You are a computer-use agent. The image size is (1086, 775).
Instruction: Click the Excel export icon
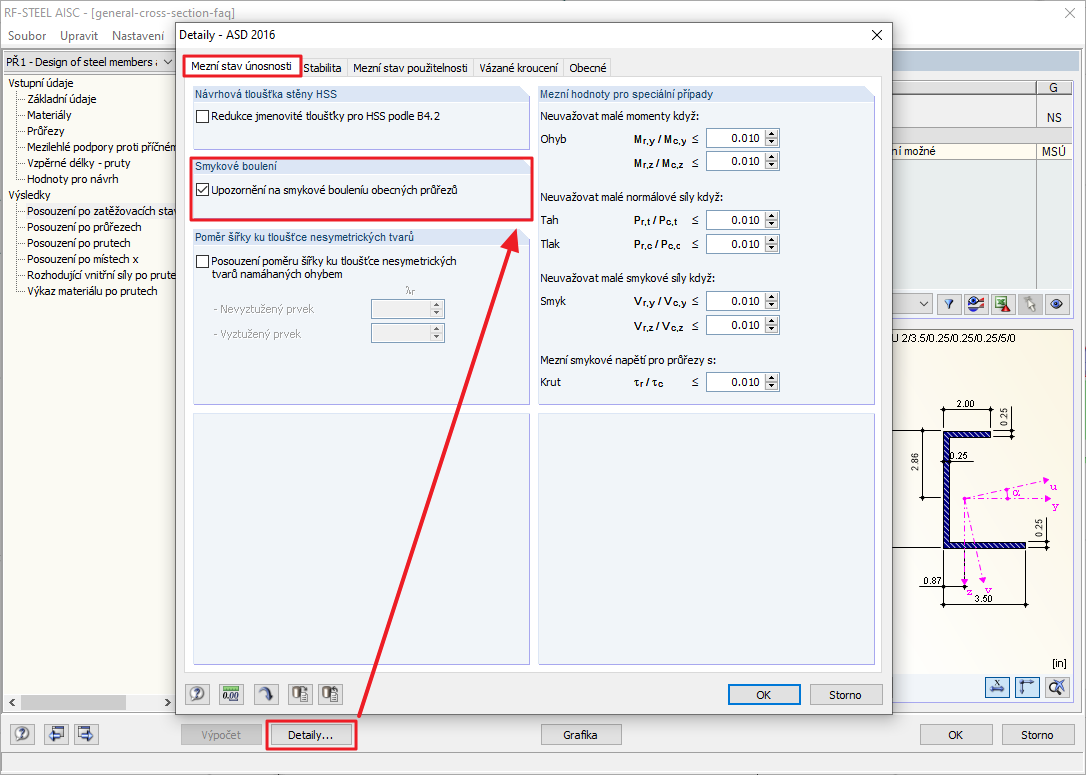point(1003,304)
